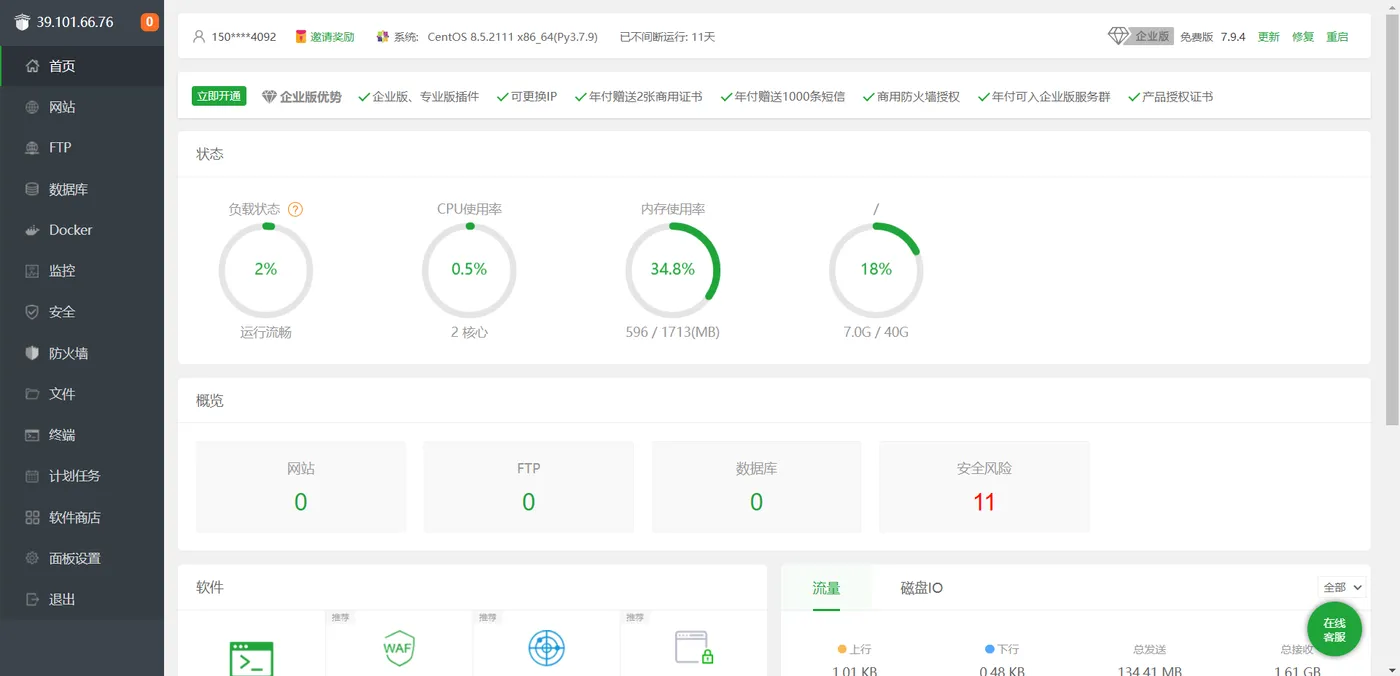The image size is (1400, 676).
Task: Click the 596 / 1713(MB) memory text
Action: (x=673, y=332)
